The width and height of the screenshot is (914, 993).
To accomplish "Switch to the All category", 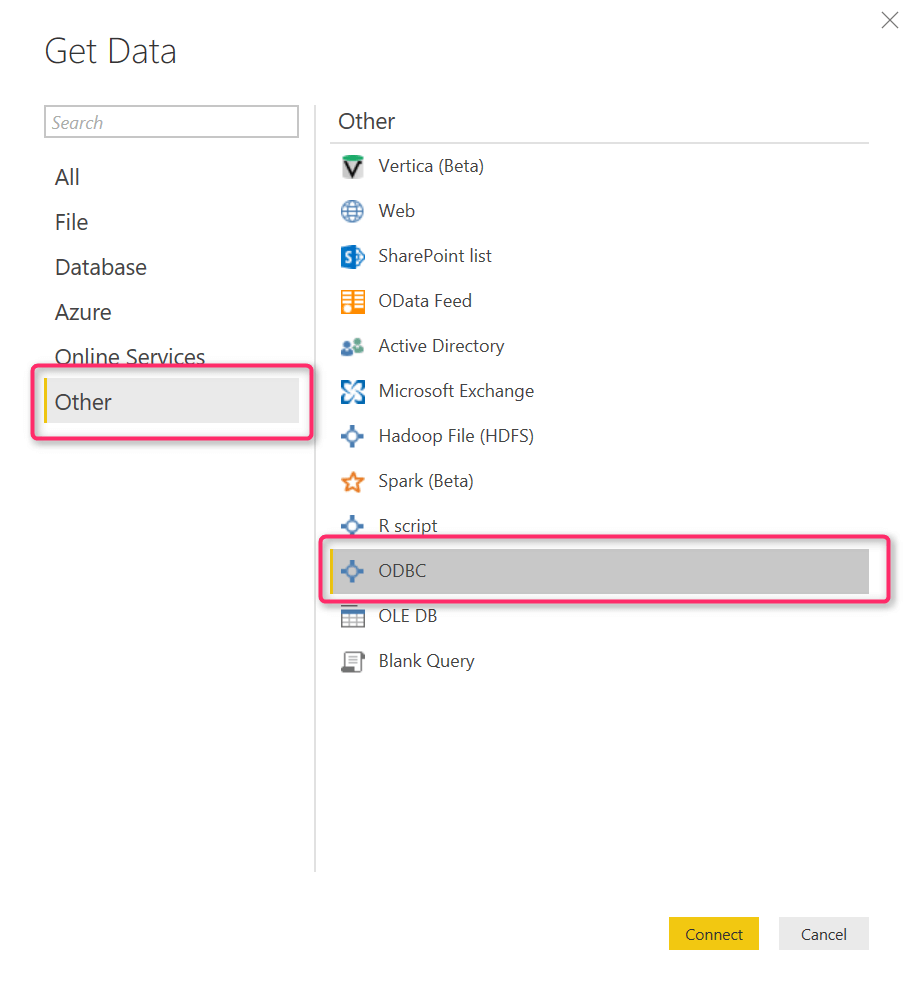I will tap(67, 177).
